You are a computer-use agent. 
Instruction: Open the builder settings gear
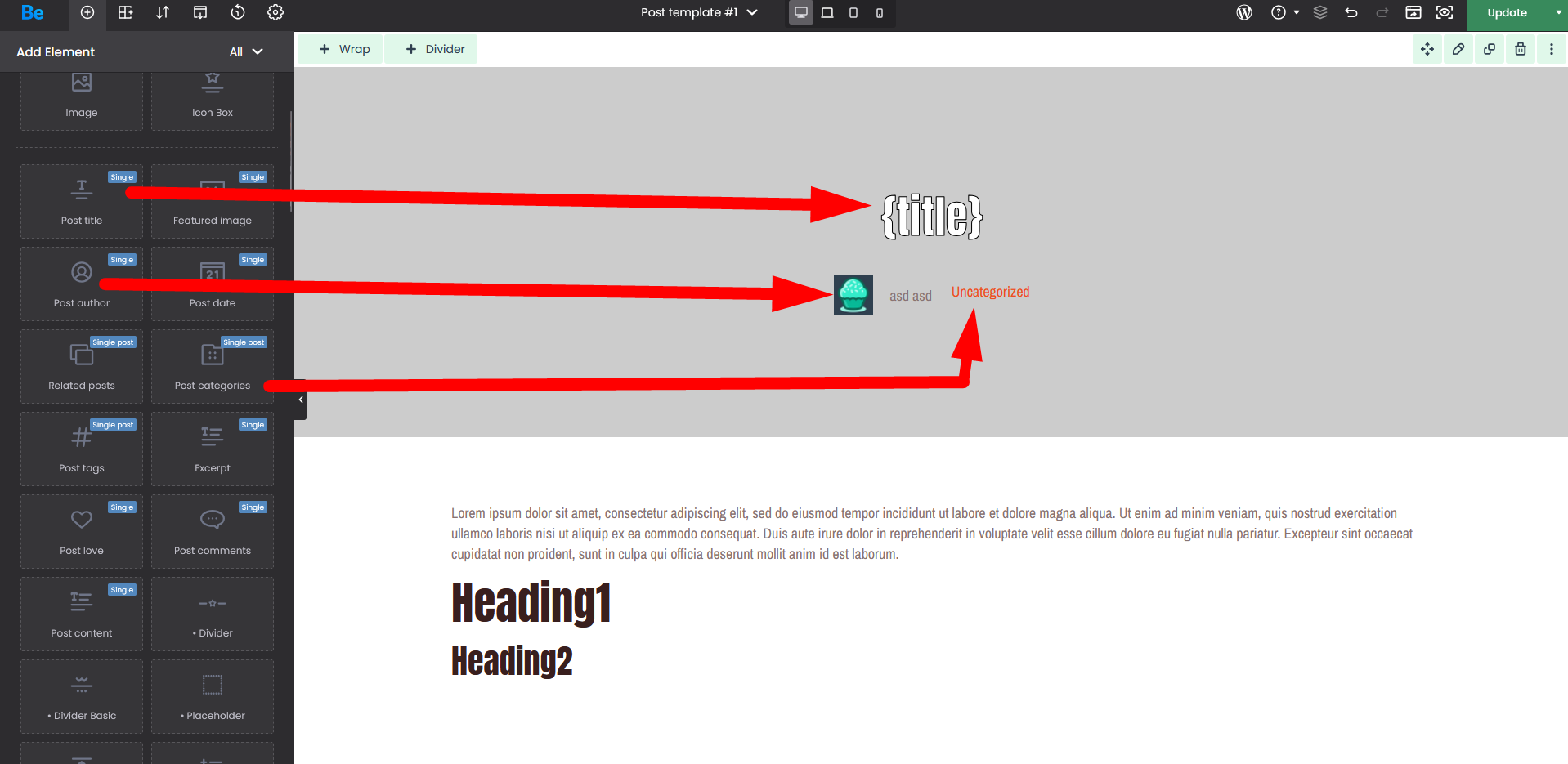coord(276,12)
